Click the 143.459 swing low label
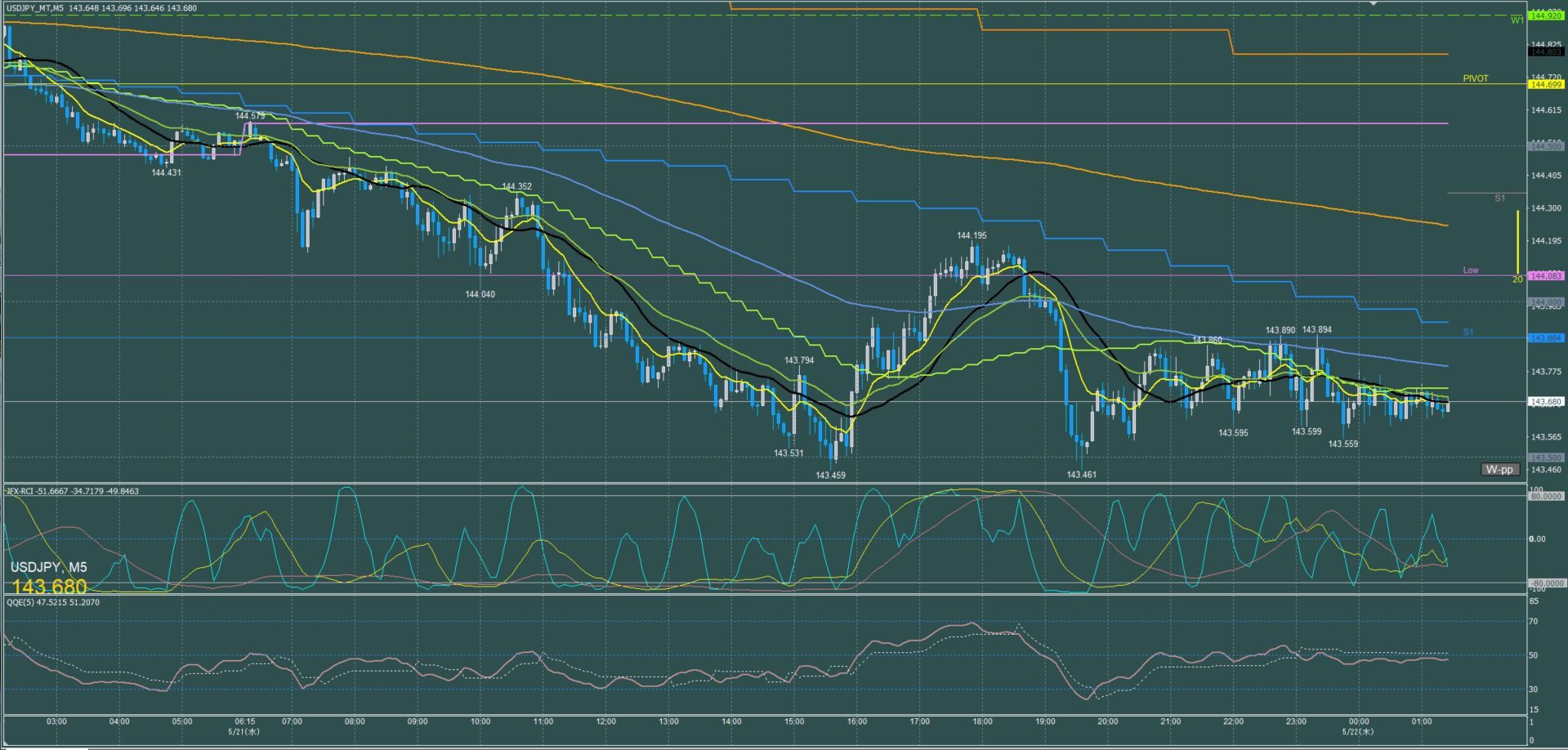The width and height of the screenshot is (1568, 750). tap(830, 475)
